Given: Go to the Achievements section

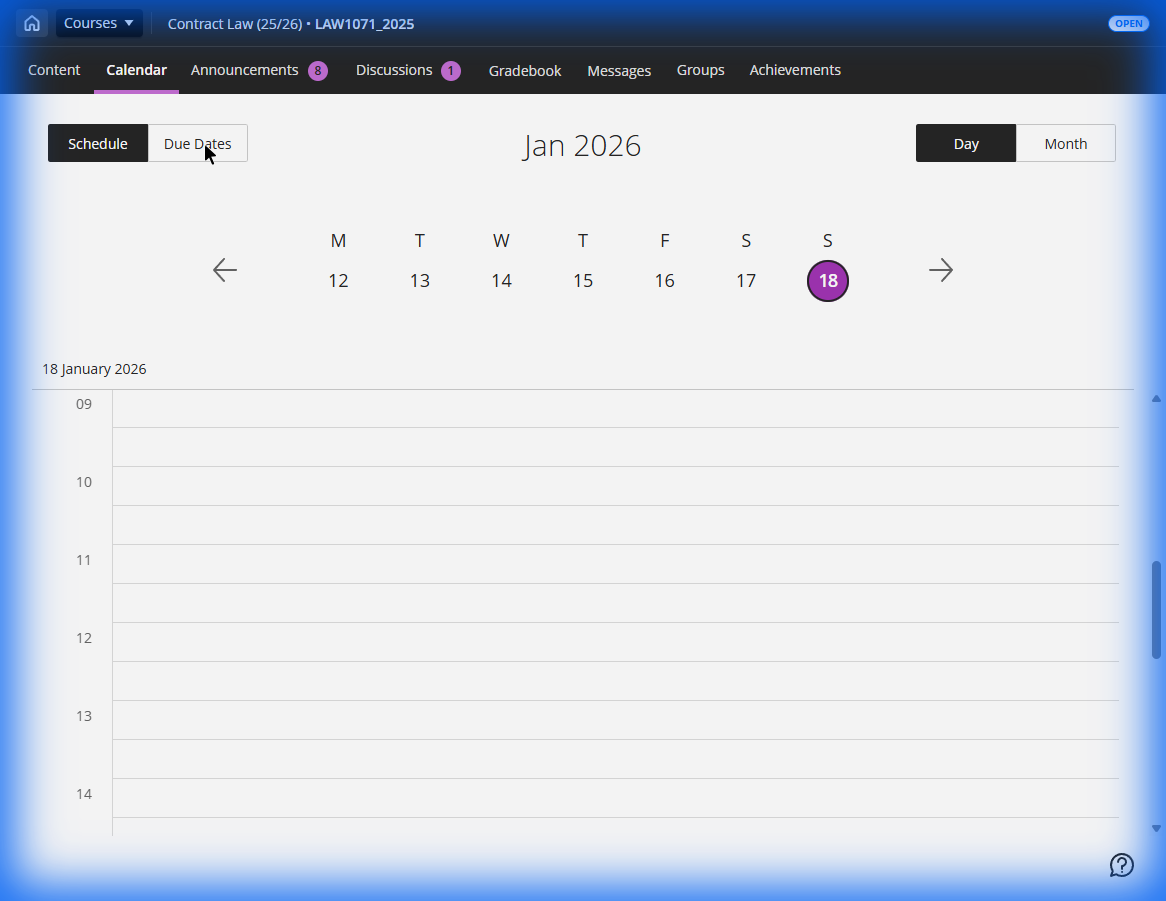Looking at the screenshot, I should pos(795,70).
